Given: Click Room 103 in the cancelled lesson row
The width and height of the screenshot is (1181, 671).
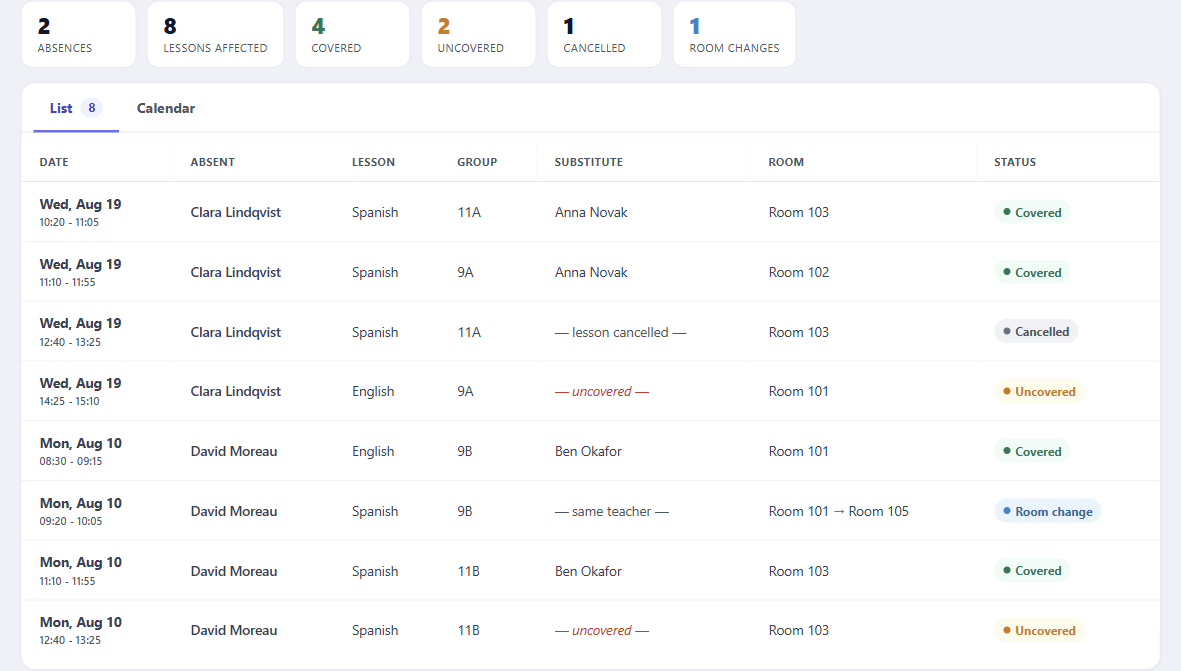Looking at the screenshot, I should pyautogui.click(x=798, y=332).
